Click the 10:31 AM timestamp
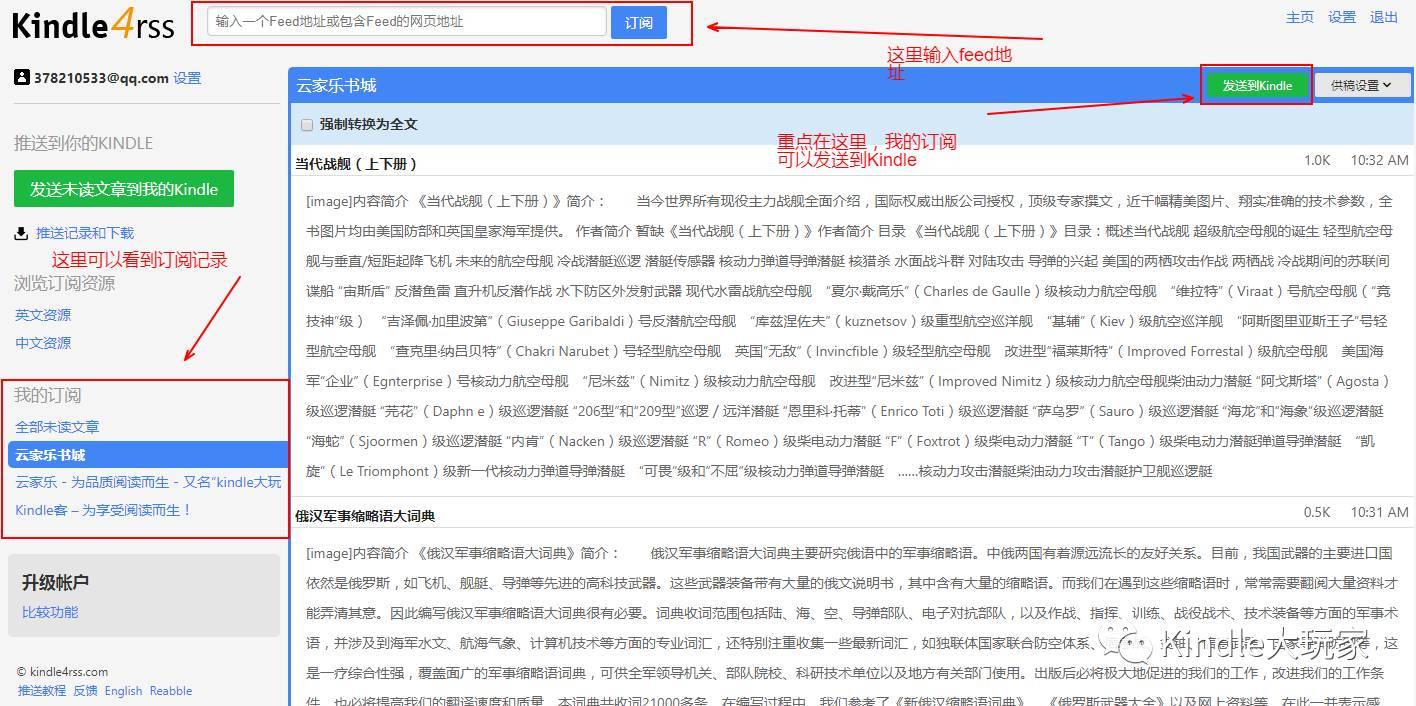The width and height of the screenshot is (1416, 706). 1379,512
